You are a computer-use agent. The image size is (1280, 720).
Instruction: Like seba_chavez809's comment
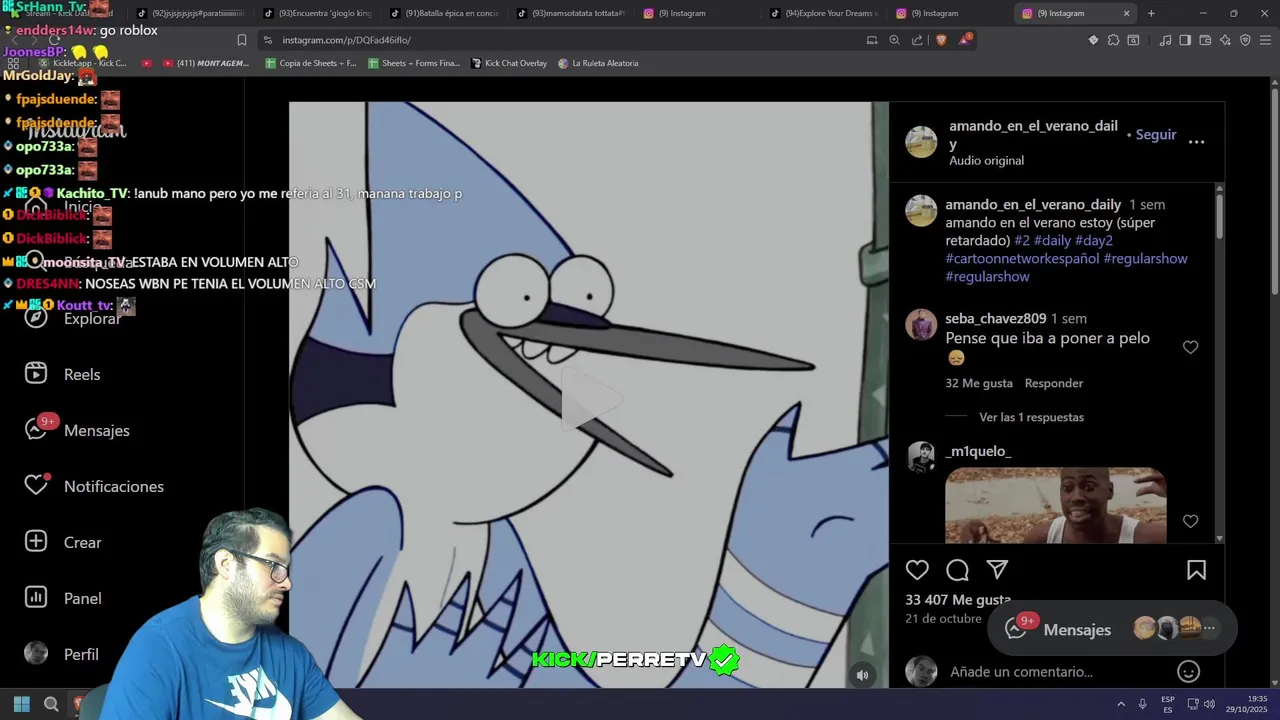(x=1190, y=347)
